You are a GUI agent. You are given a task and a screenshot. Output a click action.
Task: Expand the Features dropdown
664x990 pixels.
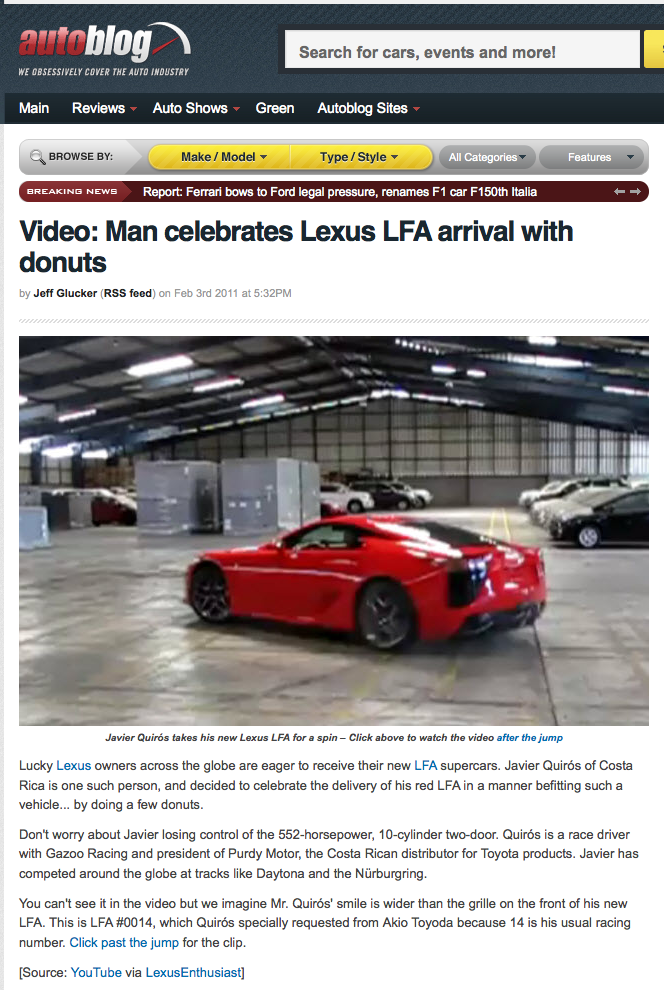click(x=591, y=157)
